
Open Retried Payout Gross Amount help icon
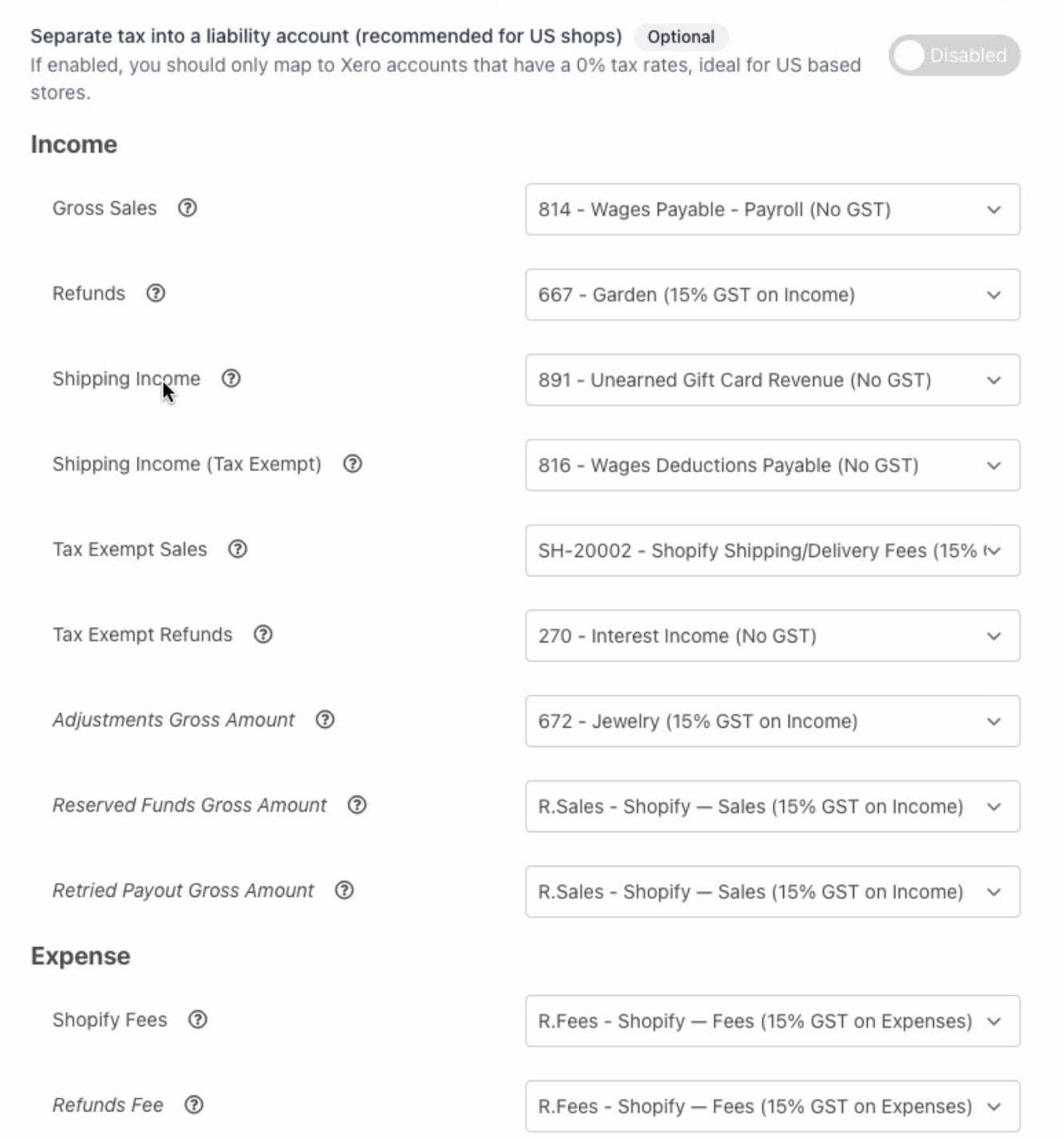point(344,890)
